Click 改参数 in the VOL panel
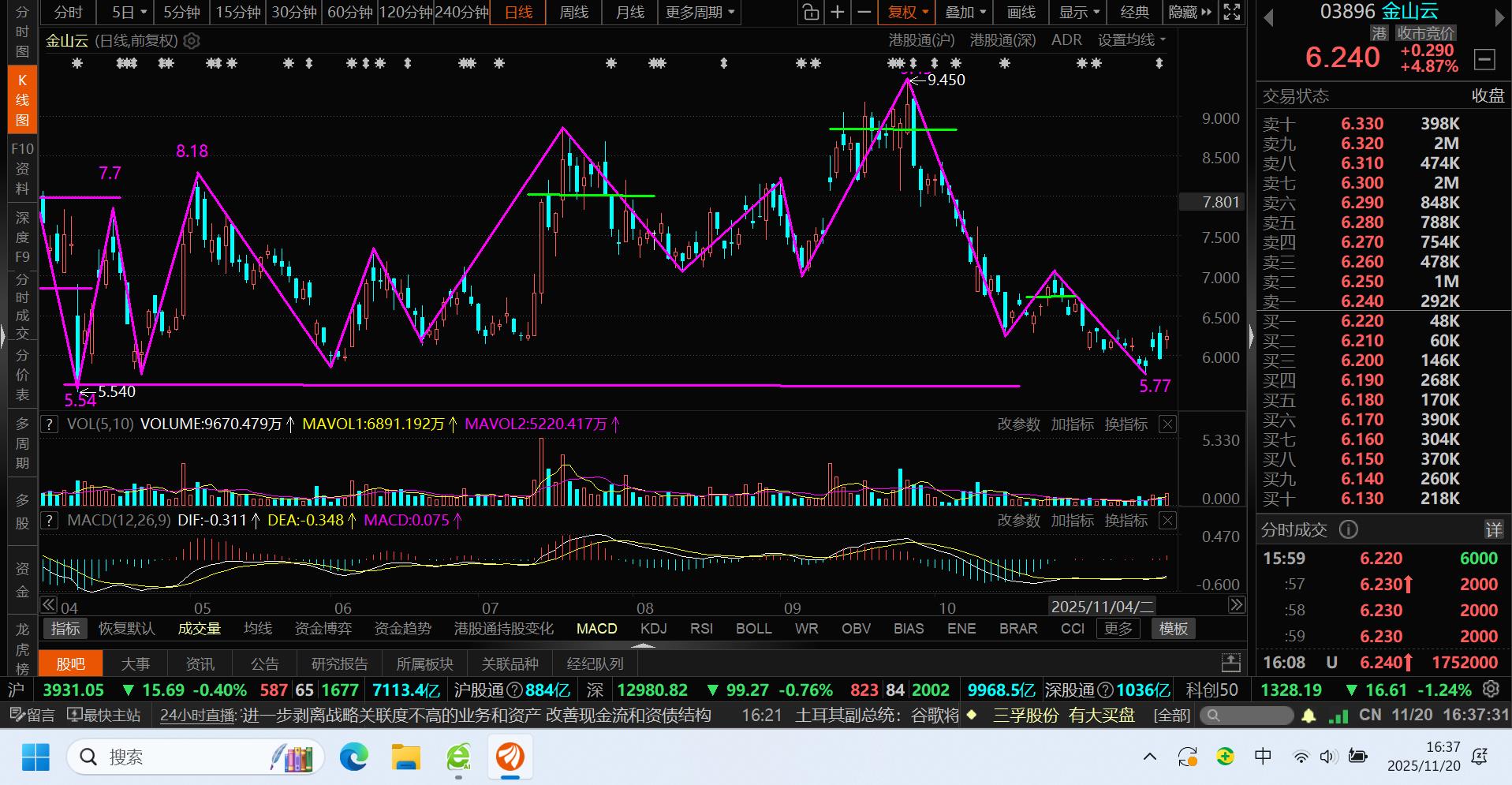This screenshot has width=1512, height=785. coord(1018,424)
